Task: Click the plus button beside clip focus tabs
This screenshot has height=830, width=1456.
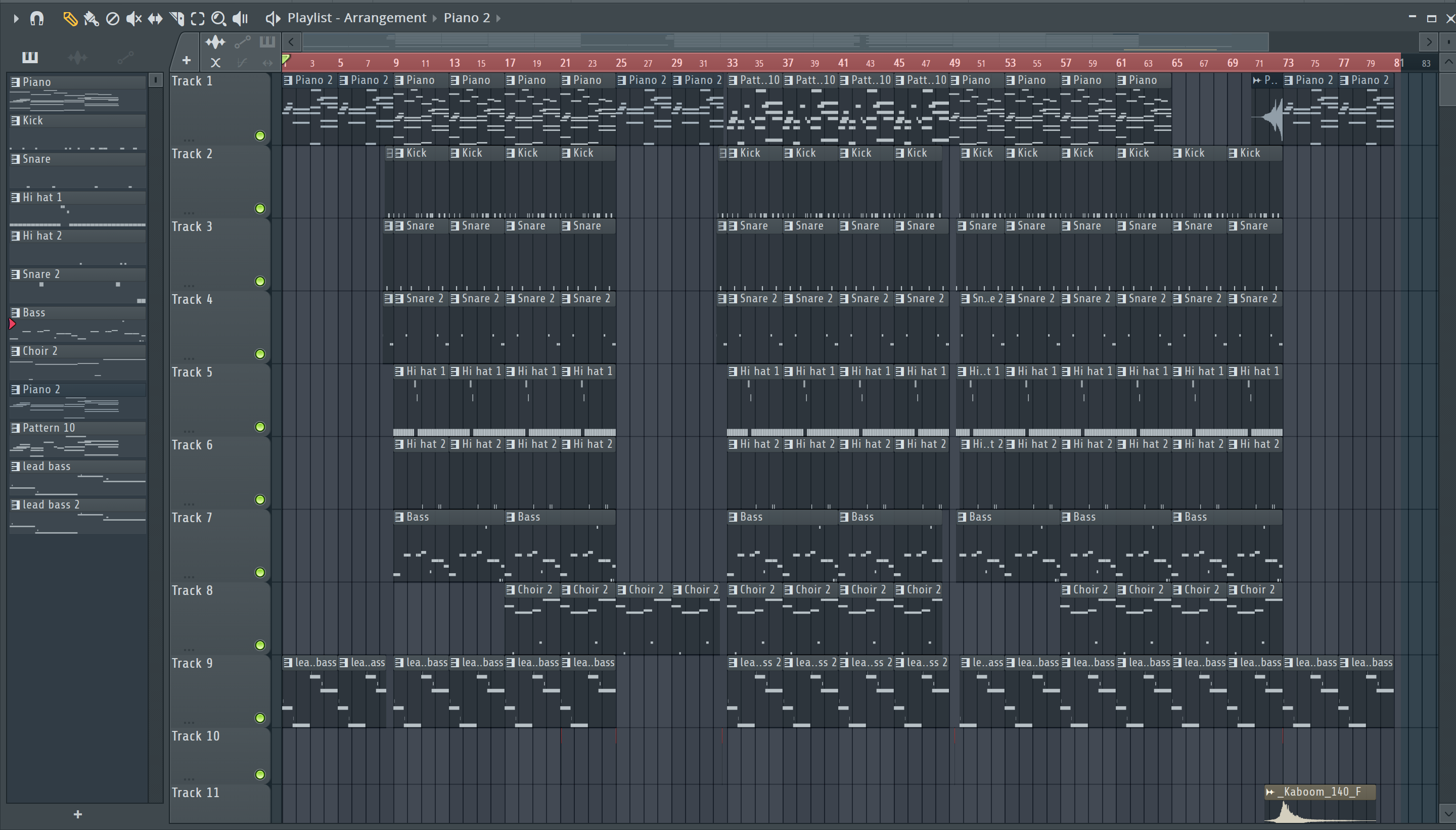Action: pos(187,61)
